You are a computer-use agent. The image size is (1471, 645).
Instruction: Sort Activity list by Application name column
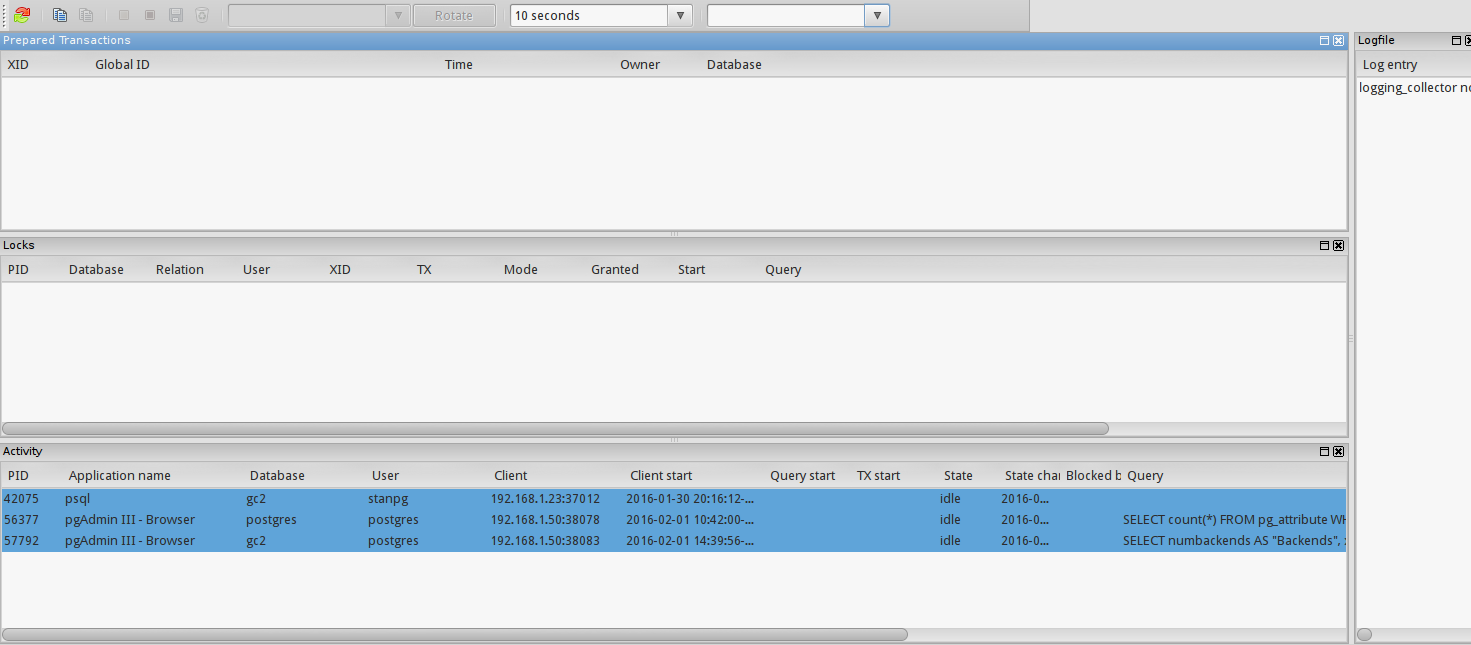[x=119, y=476]
